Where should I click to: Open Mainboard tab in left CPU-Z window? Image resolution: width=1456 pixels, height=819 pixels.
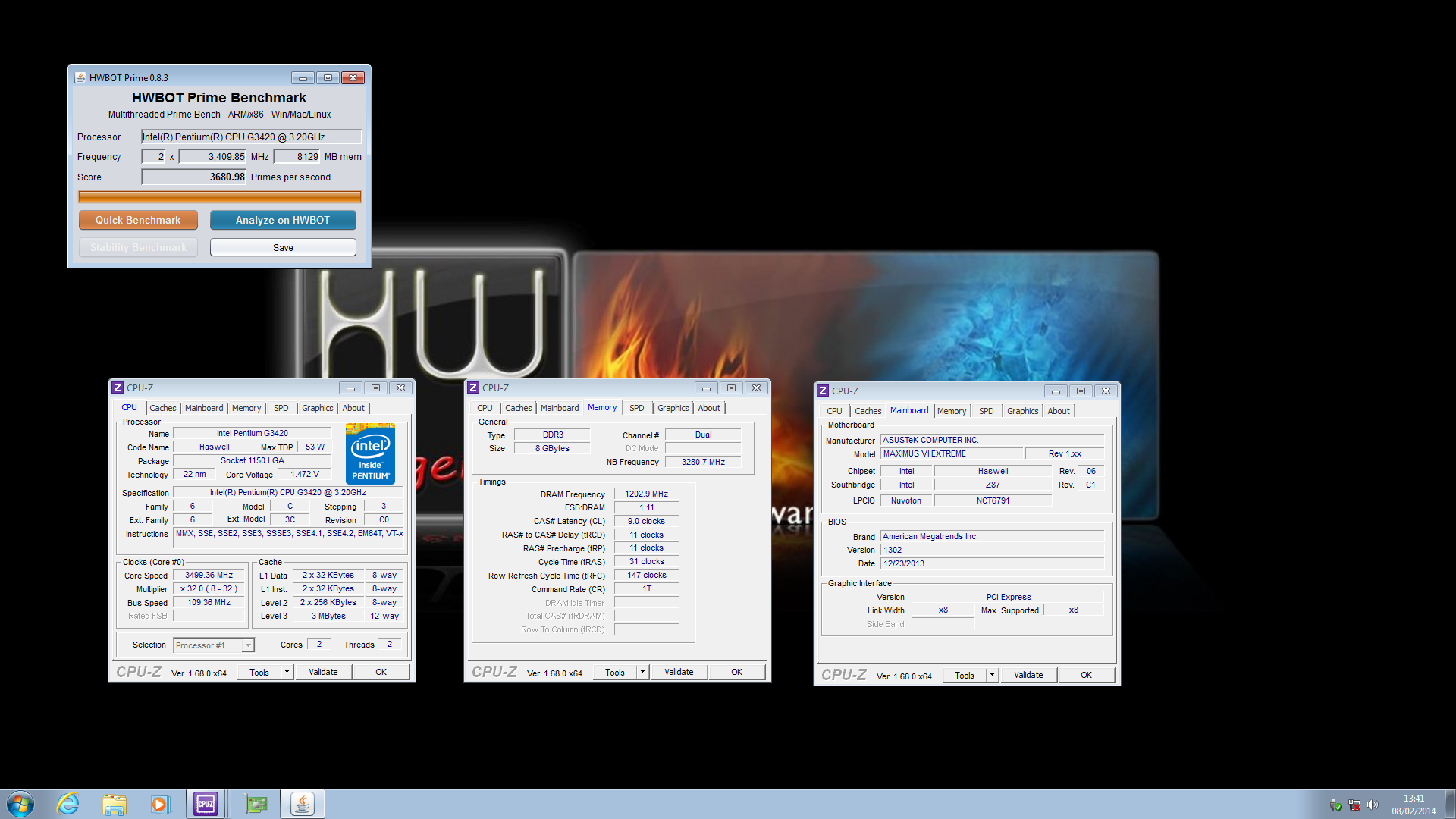point(204,408)
